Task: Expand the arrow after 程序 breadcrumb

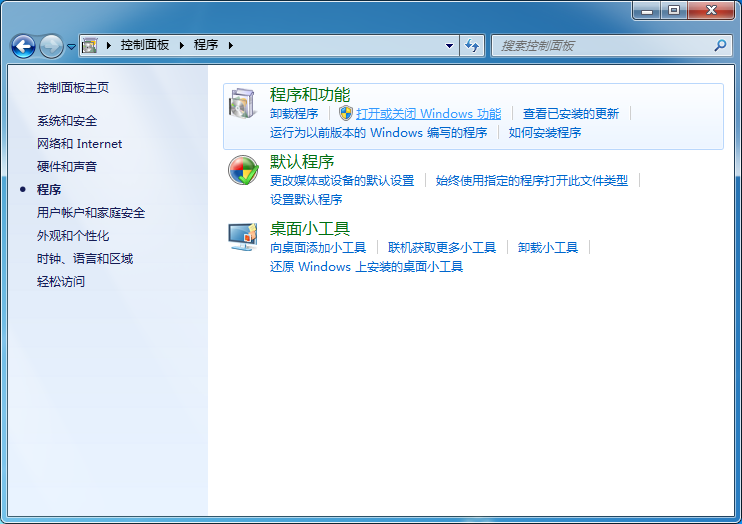Action: click(x=230, y=45)
